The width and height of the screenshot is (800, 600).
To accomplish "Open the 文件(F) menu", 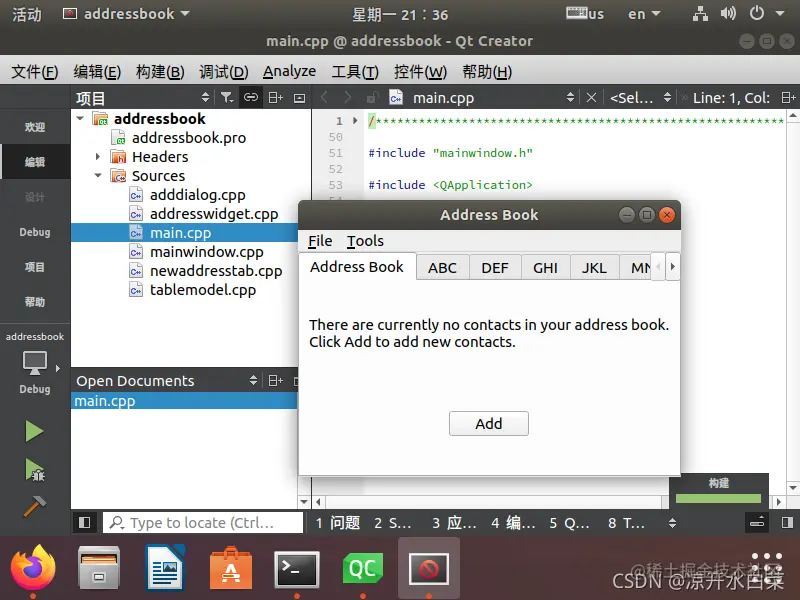I will pos(35,71).
